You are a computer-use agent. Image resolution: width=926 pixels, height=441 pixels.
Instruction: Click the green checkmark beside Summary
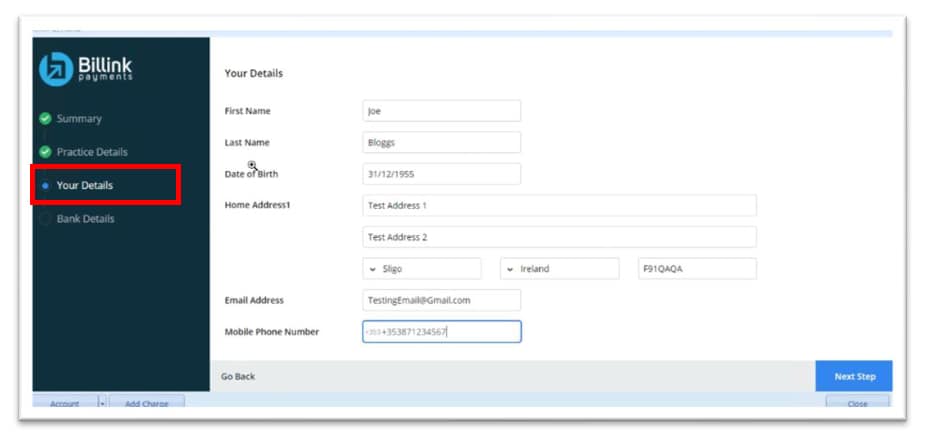click(x=45, y=119)
